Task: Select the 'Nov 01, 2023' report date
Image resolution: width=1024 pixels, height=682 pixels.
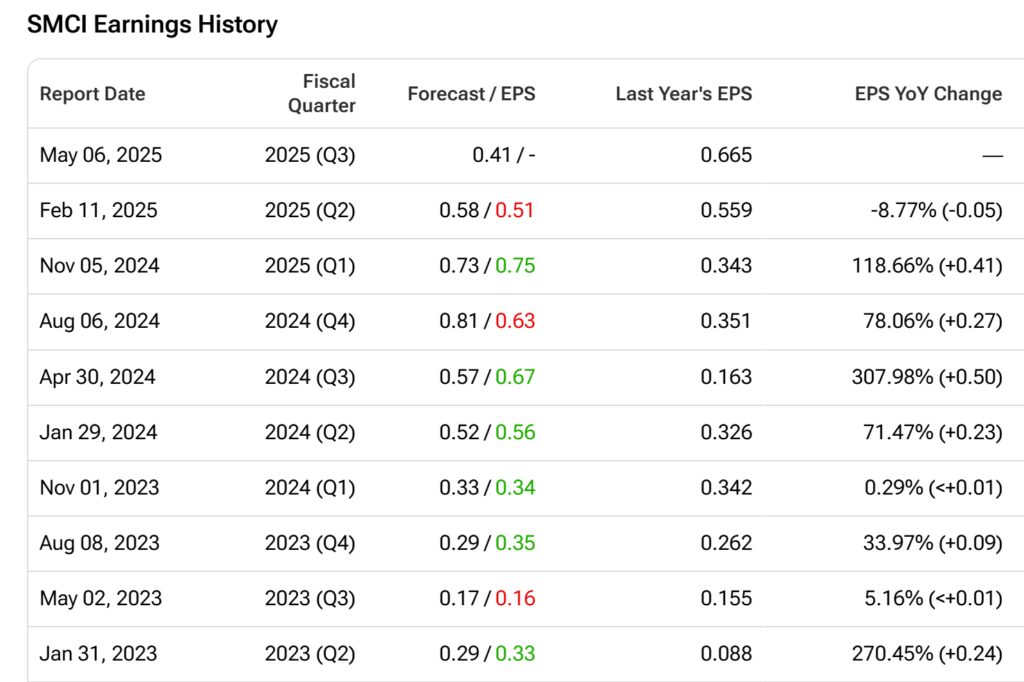Action: 99,488
